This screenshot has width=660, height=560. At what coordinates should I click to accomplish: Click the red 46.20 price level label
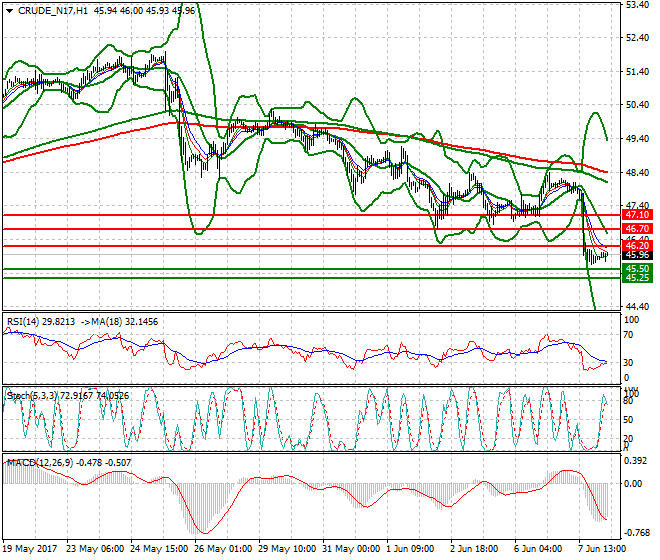[x=637, y=246]
